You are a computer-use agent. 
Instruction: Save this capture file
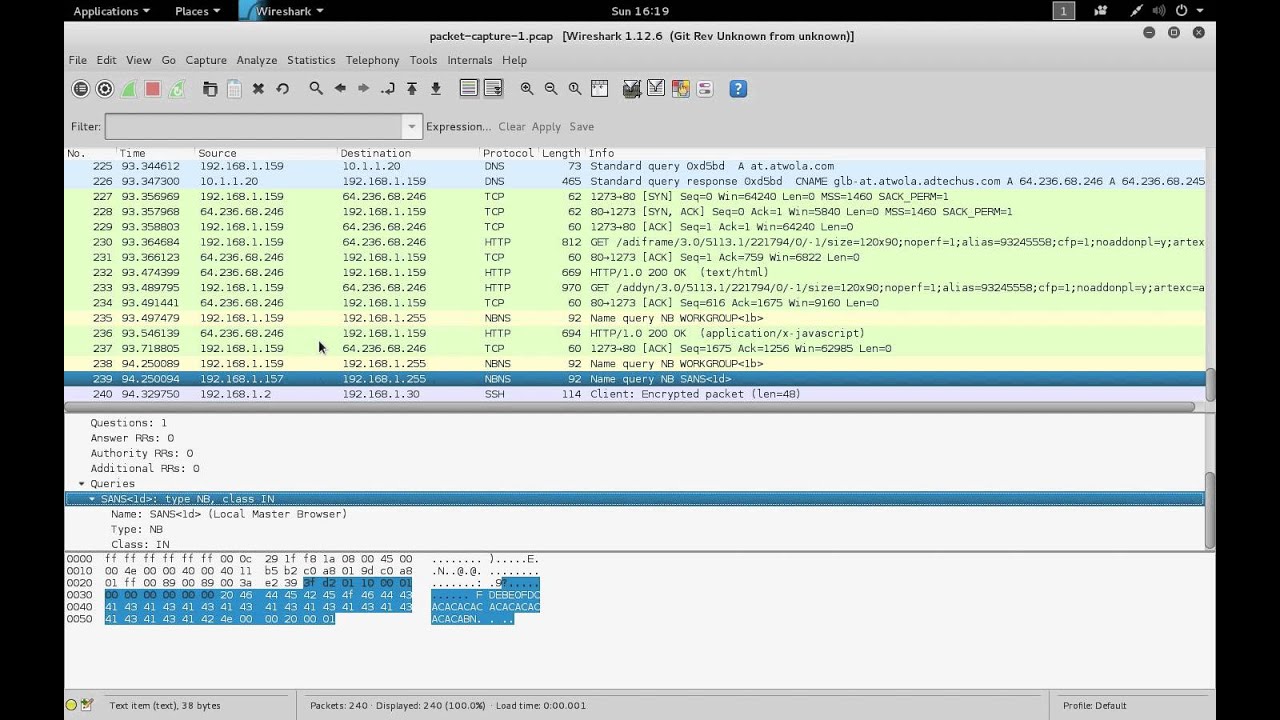coord(234,89)
